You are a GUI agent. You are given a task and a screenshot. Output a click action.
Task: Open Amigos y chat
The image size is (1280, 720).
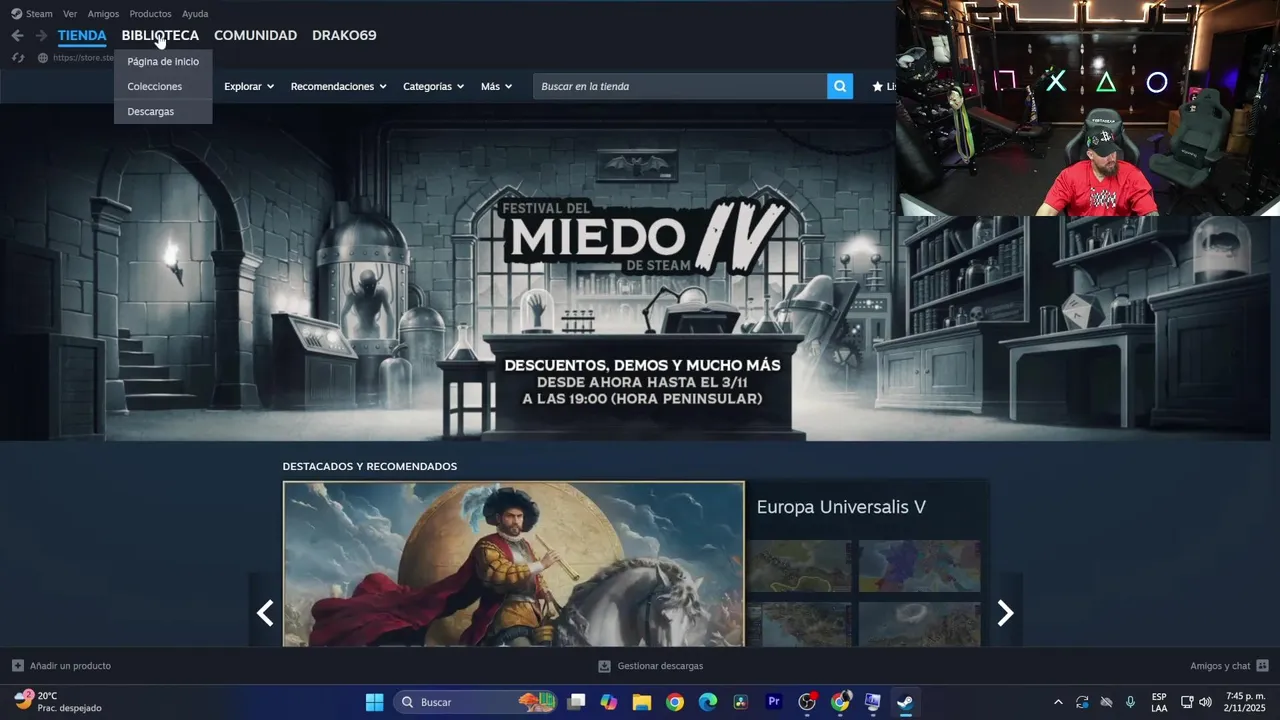point(1229,666)
